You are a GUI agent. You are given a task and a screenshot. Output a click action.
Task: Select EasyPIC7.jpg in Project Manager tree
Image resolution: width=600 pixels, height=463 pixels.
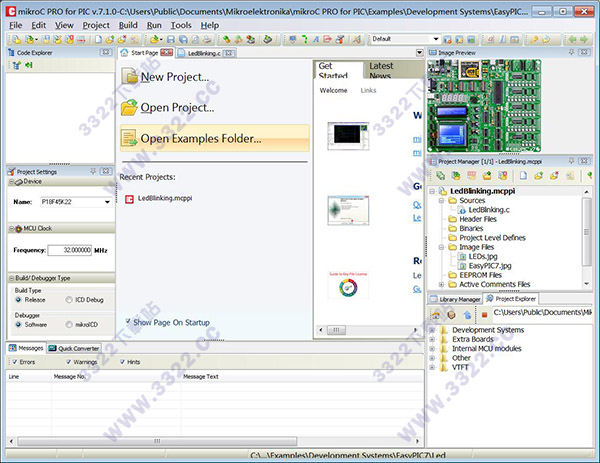[490, 266]
